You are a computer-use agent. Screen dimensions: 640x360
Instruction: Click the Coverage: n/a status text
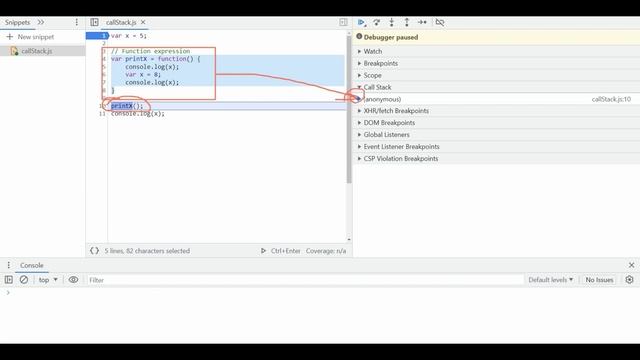tap(326, 251)
